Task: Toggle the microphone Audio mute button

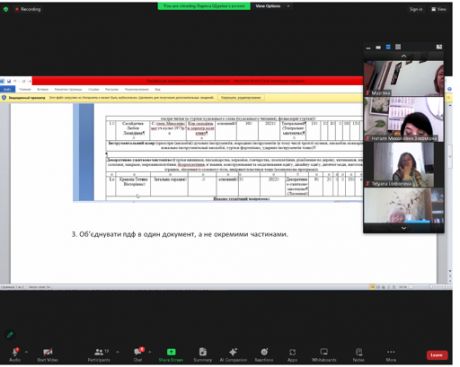Action: [x=15, y=354]
